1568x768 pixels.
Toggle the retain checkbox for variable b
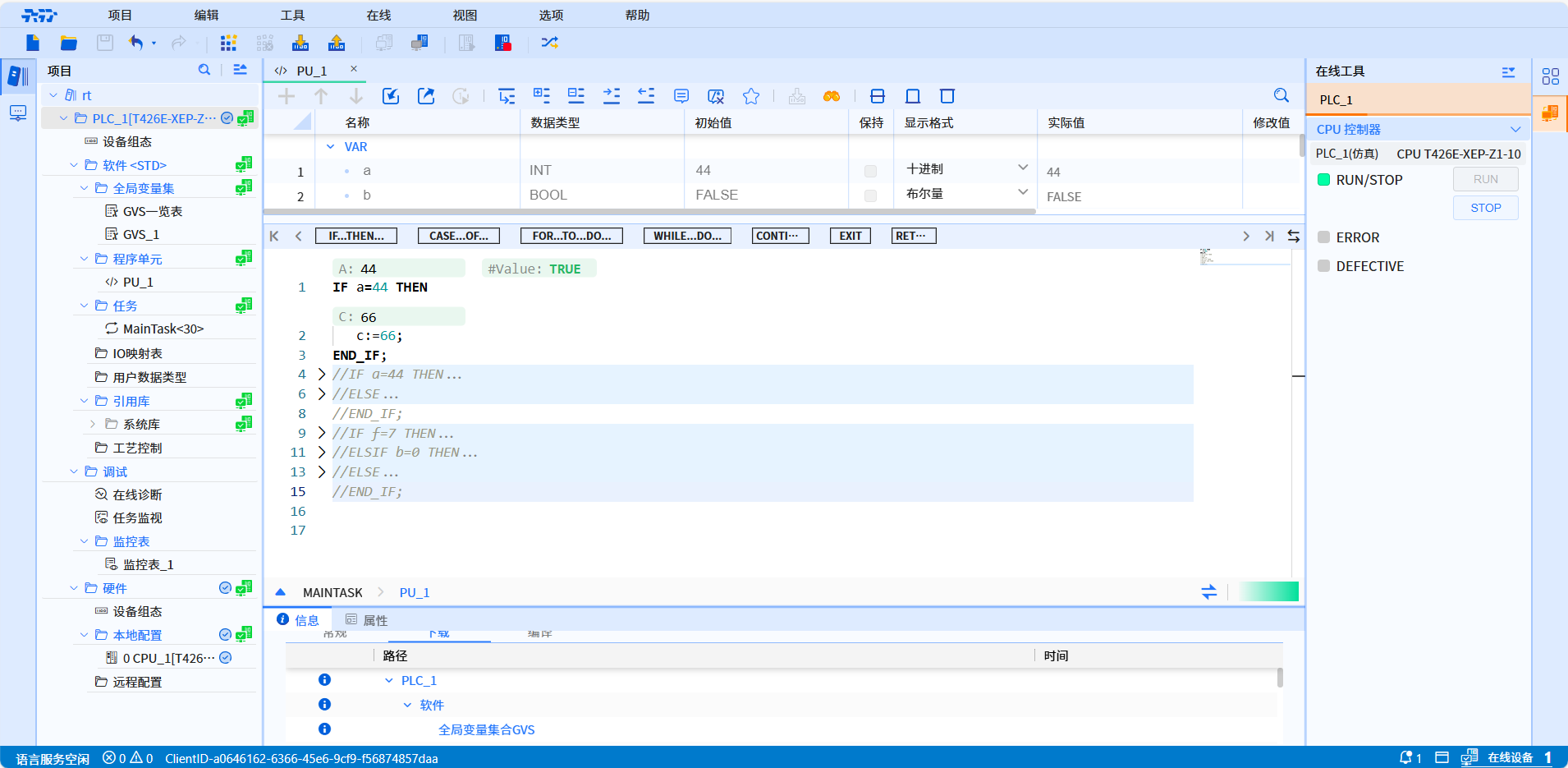pos(870,195)
